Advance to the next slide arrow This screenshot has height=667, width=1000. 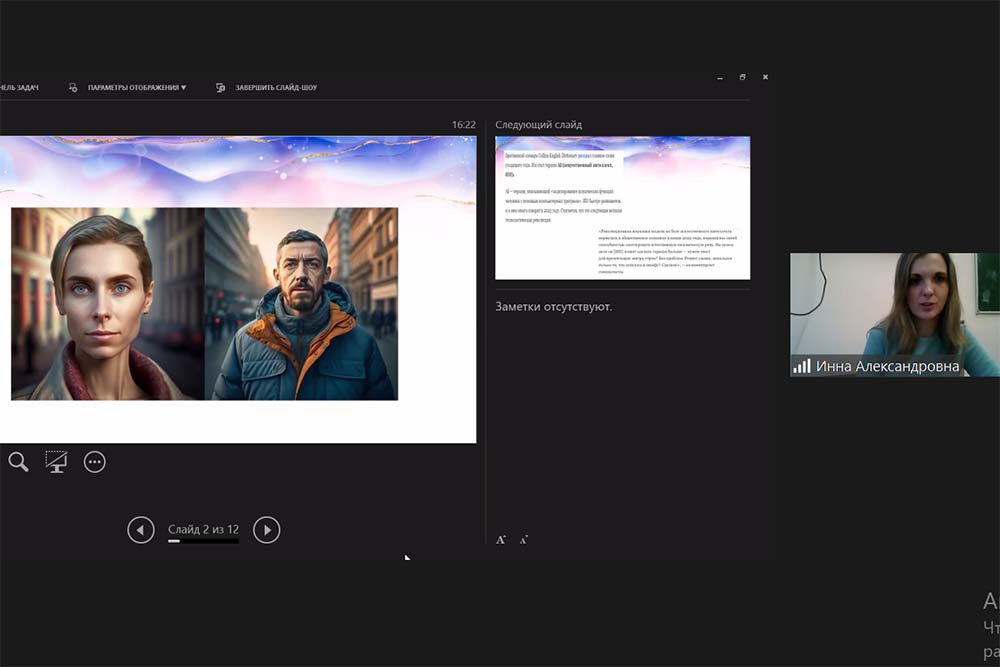tap(266, 530)
